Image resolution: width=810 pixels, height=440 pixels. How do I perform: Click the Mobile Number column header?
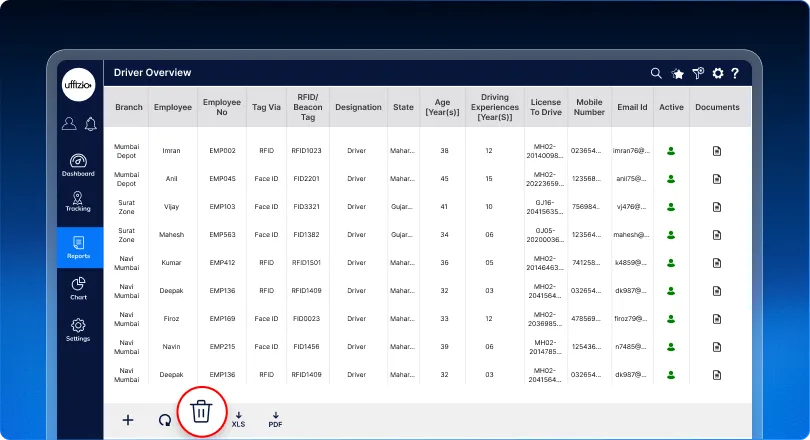(x=589, y=107)
